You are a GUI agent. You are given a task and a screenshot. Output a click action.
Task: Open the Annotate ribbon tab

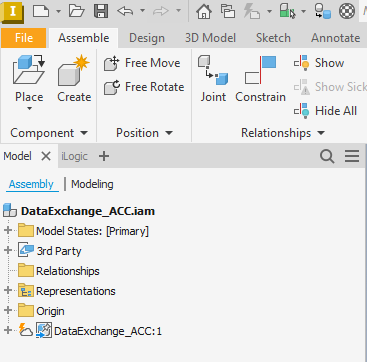click(335, 38)
